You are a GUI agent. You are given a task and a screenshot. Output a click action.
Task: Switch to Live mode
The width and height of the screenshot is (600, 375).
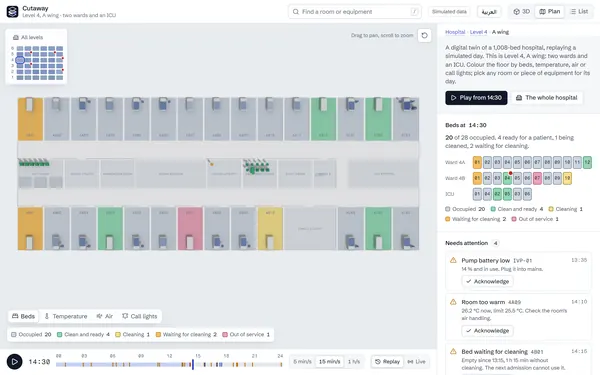[417, 362]
